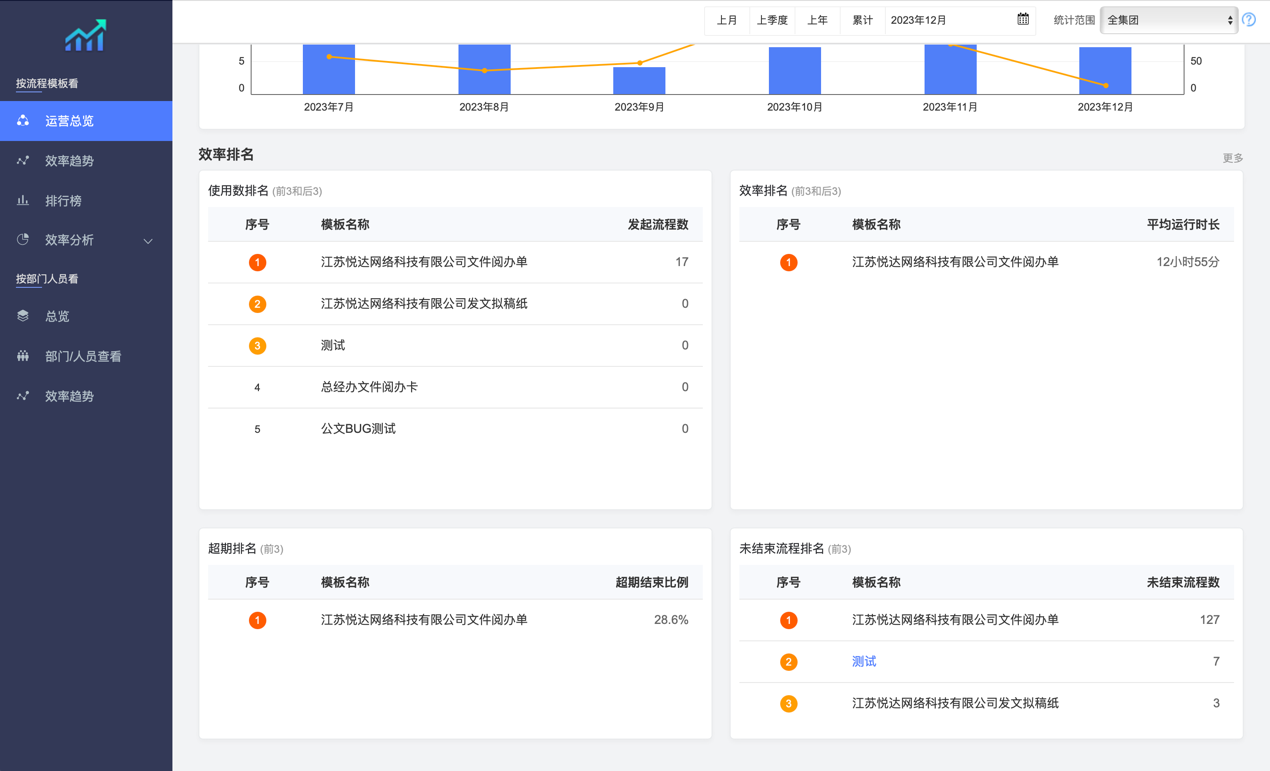Switch to the 上月 time tab
Screen dimensions: 1270x771
pos(727,20)
